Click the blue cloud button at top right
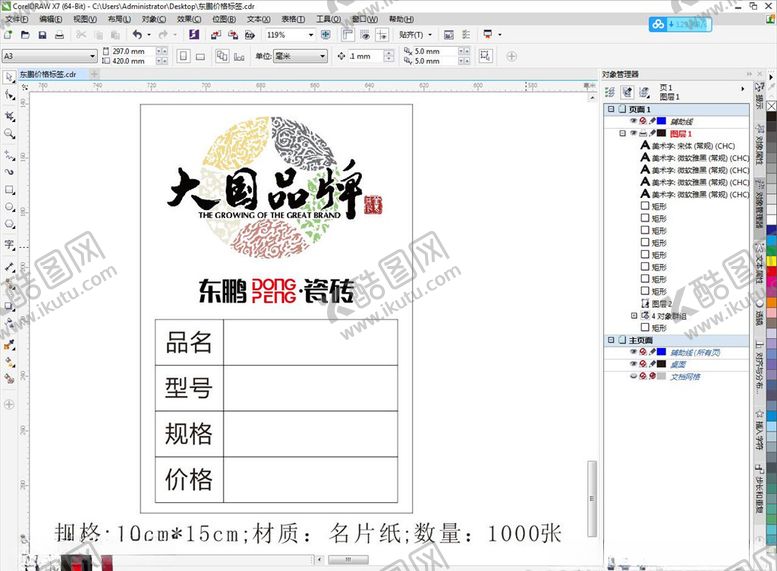This screenshot has width=777, height=571. coord(680,24)
